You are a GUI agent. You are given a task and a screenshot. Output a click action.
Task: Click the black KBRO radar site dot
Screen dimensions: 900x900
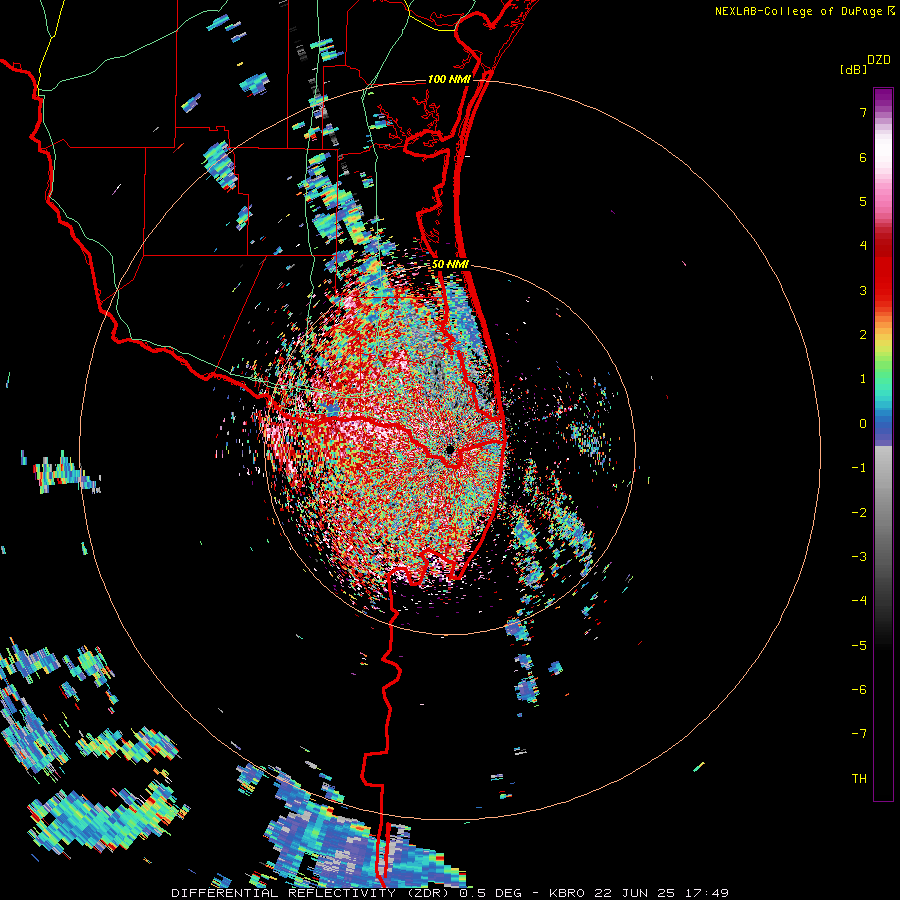pos(449,450)
